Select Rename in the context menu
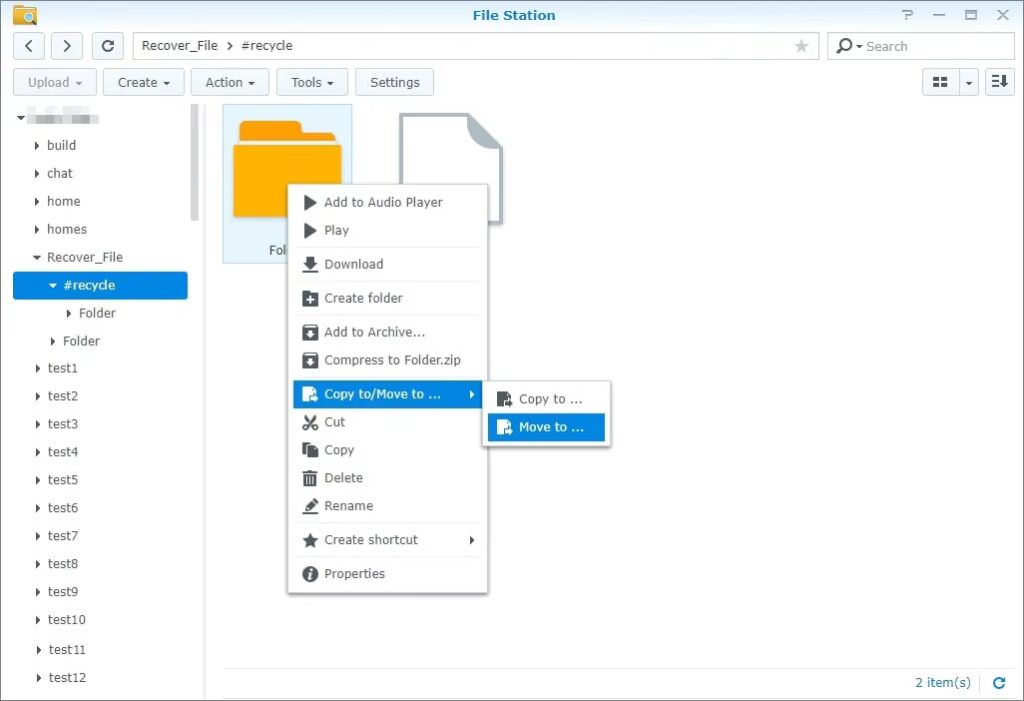 pos(348,506)
